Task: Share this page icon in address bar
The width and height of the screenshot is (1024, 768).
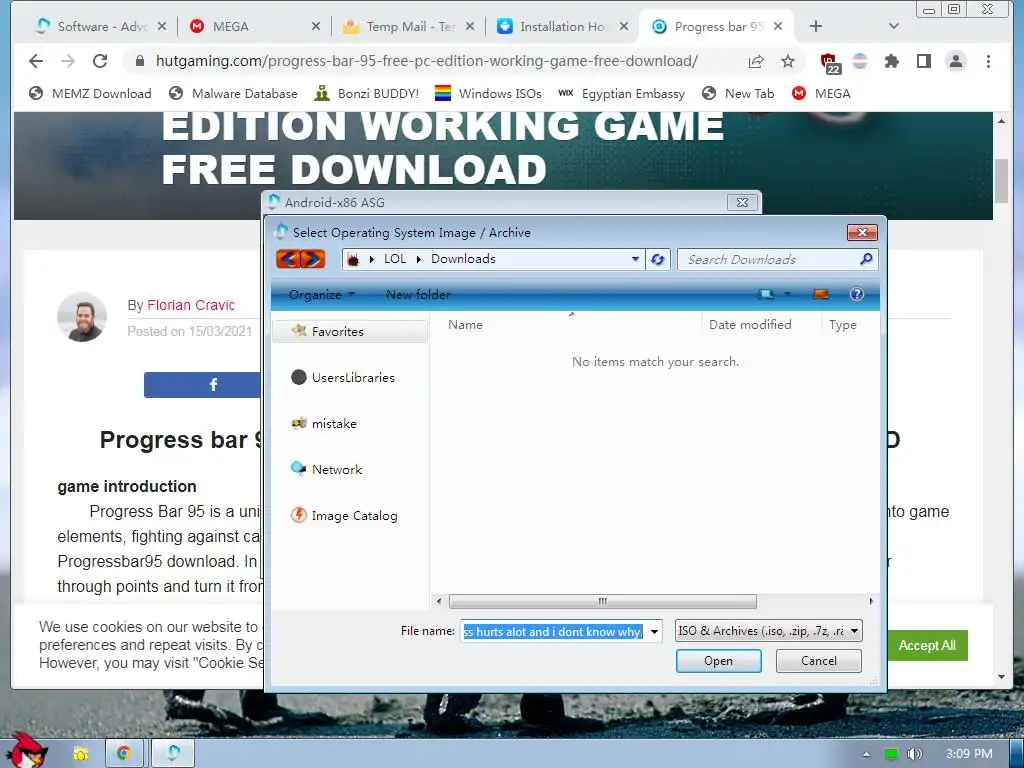Action: point(756,61)
